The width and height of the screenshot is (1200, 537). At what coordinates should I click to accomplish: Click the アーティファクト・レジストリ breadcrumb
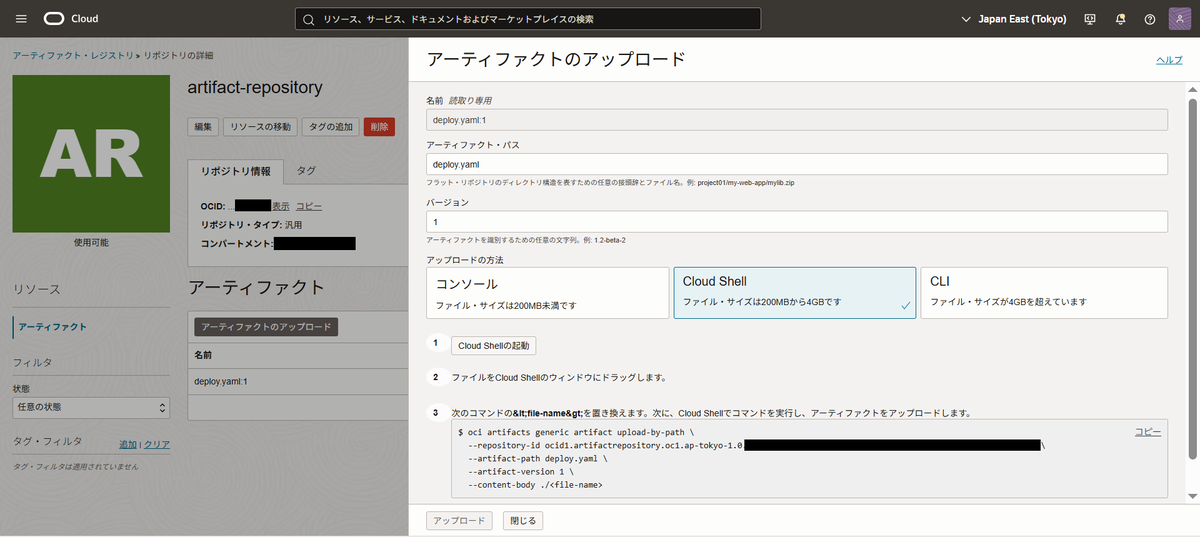[73, 55]
